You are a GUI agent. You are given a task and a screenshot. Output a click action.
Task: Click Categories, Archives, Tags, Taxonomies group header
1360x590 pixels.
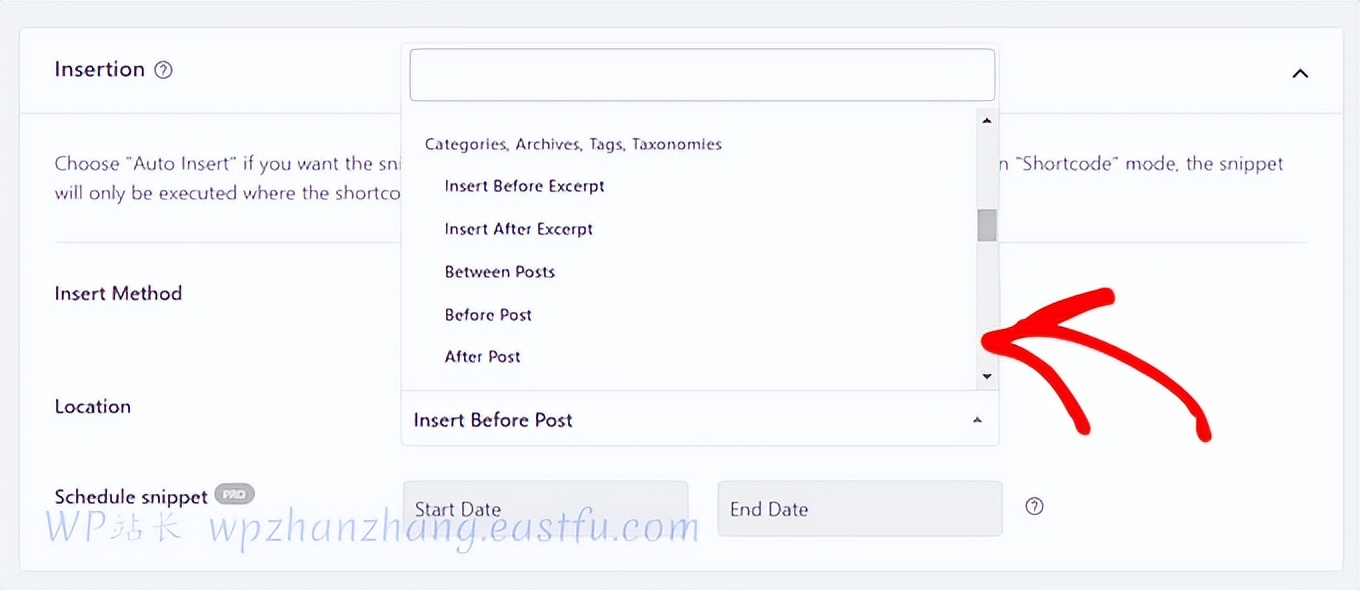click(573, 144)
